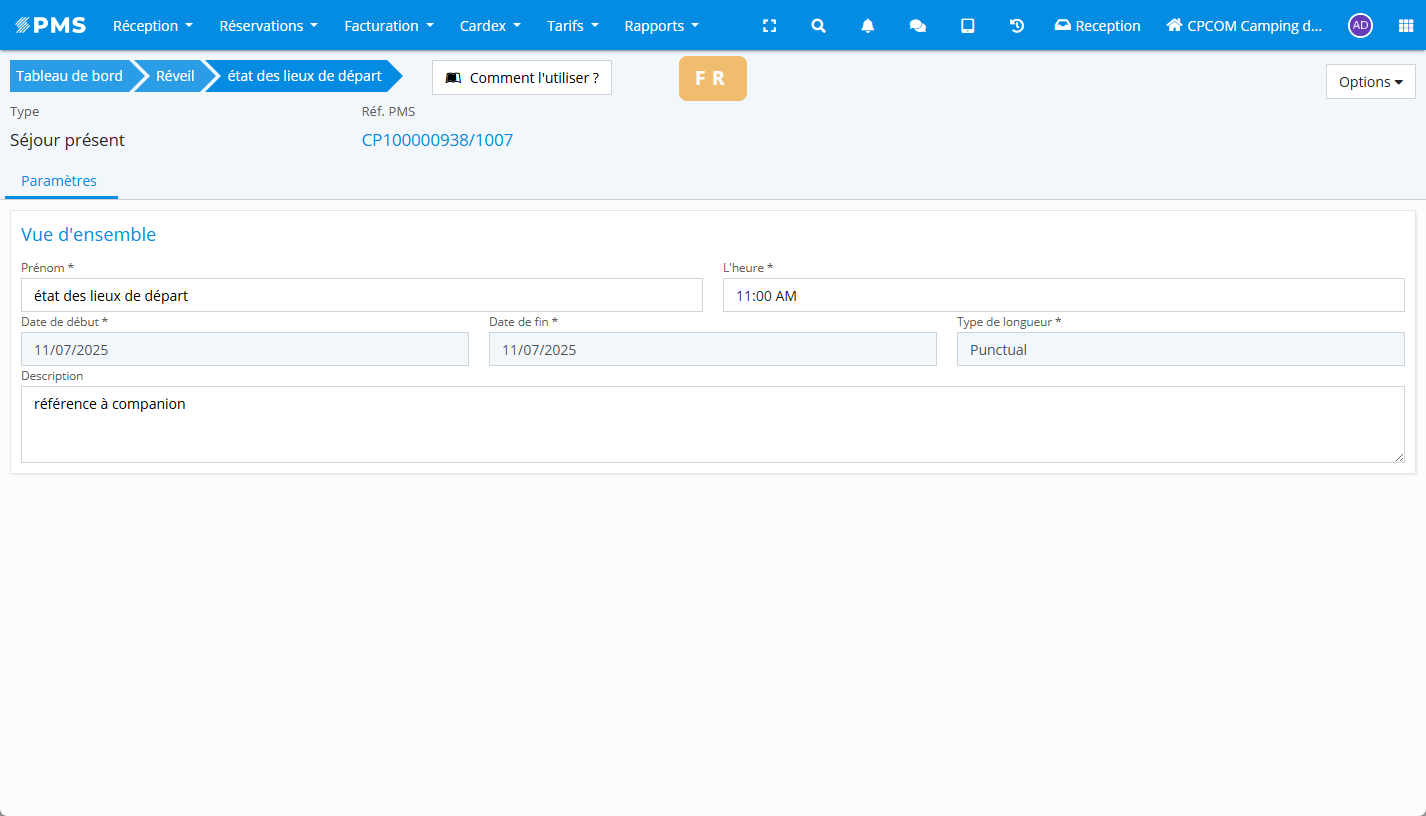The image size is (1426, 816).
Task: Open the history clock icon
Action: point(1017,26)
